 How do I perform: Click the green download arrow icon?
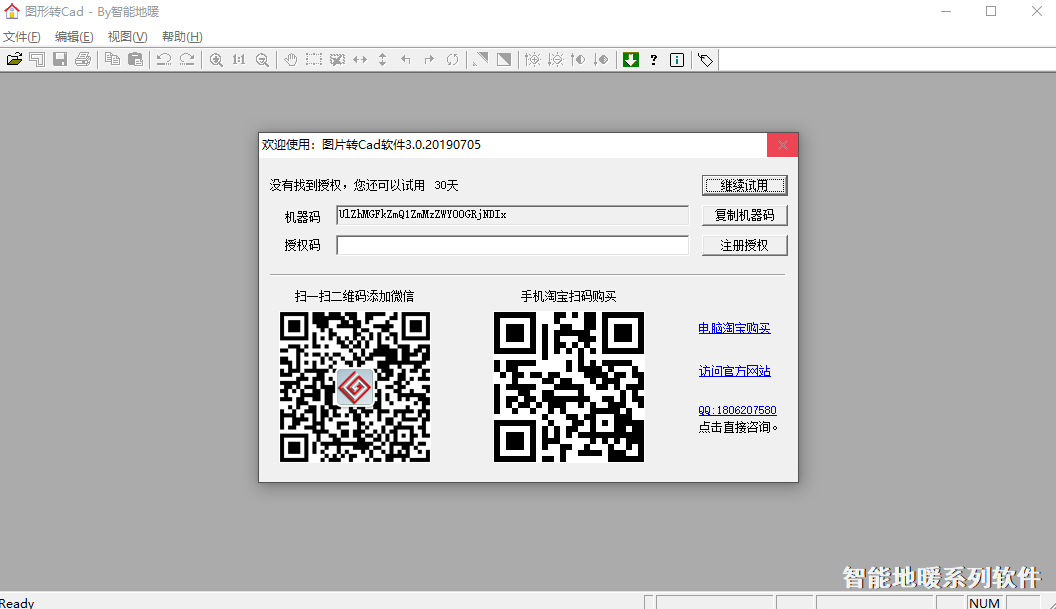(630, 59)
